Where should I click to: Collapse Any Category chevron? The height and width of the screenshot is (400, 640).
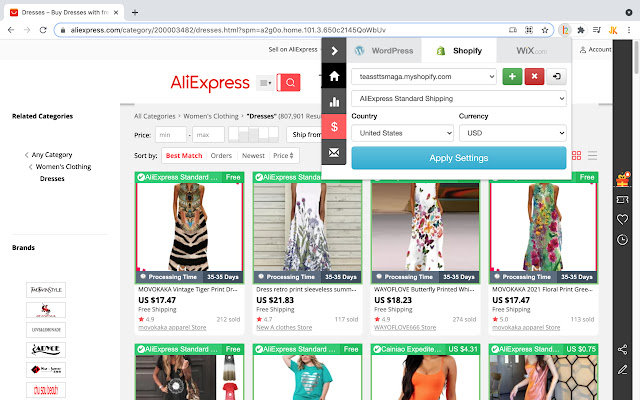tap(27, 155)
